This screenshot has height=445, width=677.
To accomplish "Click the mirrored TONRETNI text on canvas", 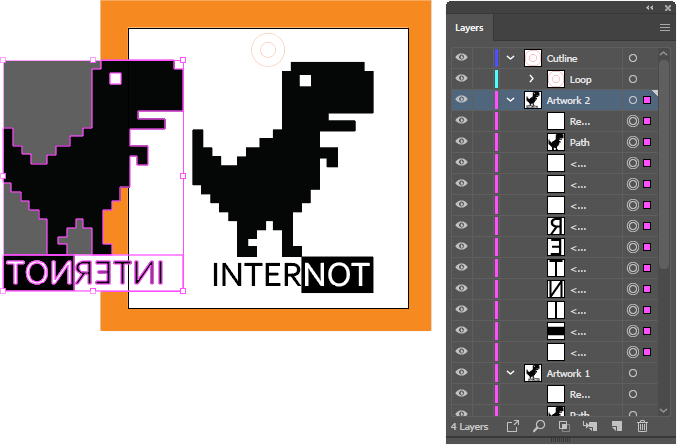I will pyautogui.click(x=85, y=273).
